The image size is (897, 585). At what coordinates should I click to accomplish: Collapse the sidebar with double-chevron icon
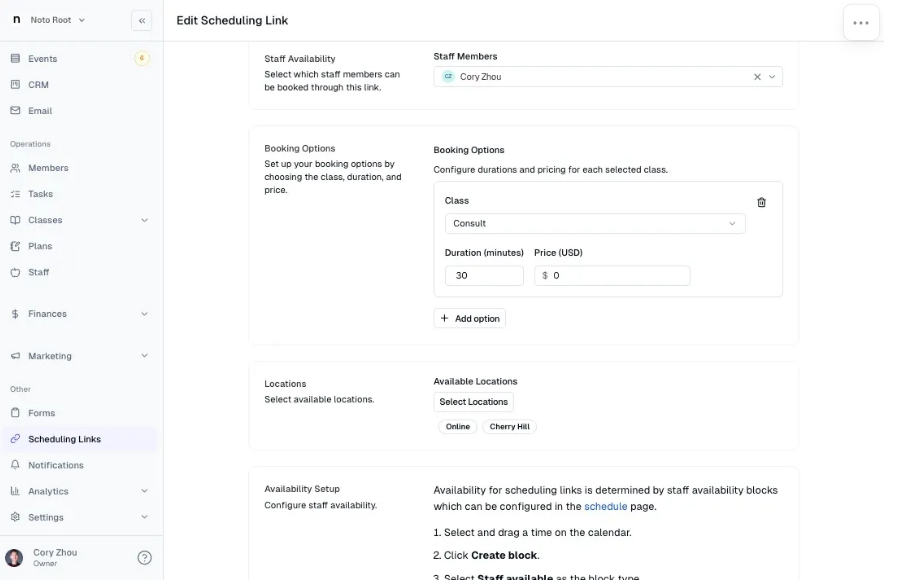click(x=141, y=21)
